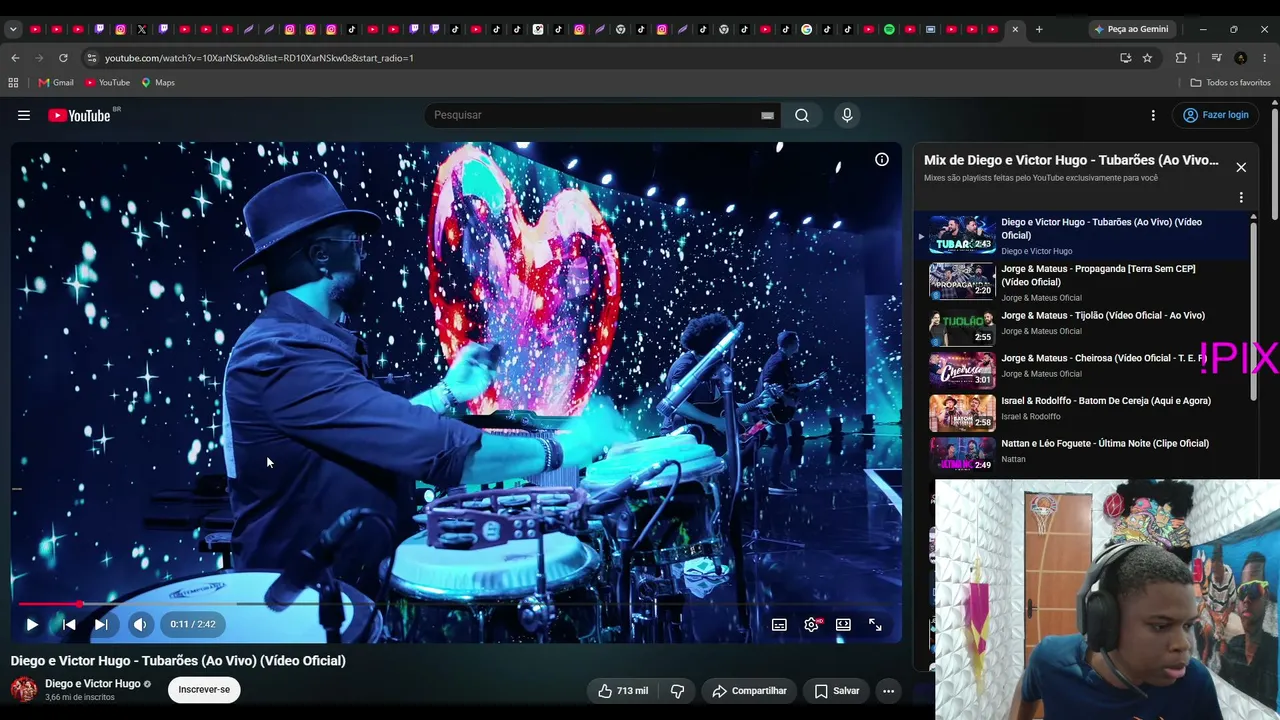The height and width of the screenshot is (720, 1280).
Task: Open the video player settings gear
Action: pos(811,624)
